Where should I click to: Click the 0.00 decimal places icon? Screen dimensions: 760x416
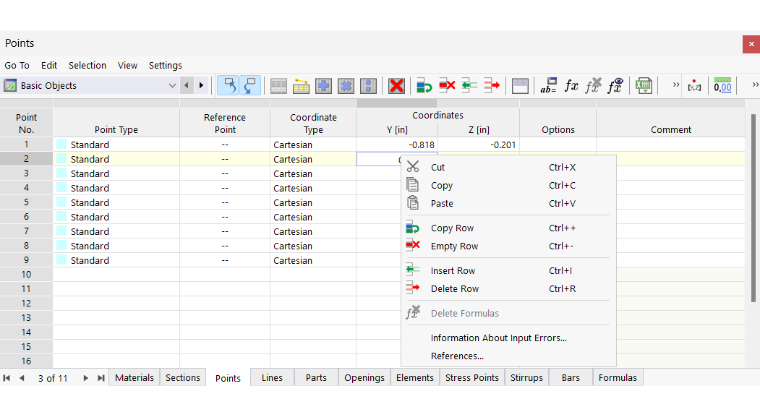point(722,86)
